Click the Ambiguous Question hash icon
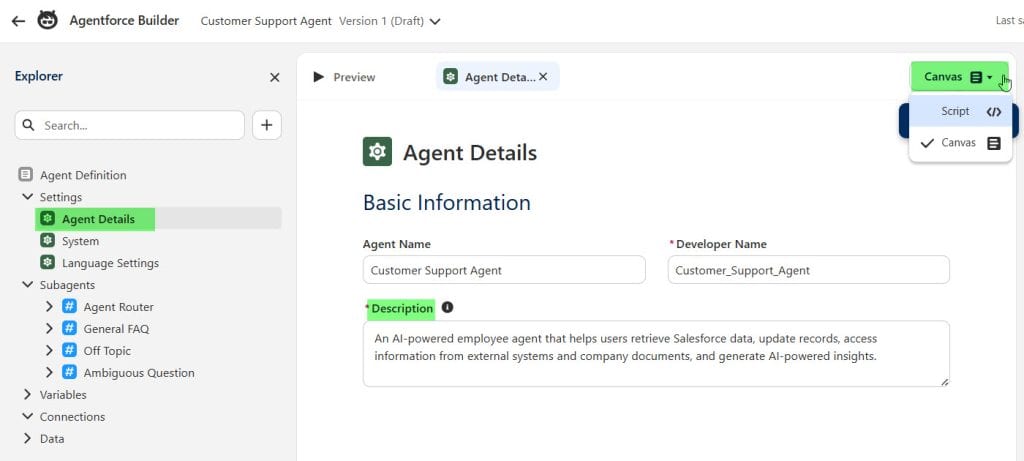The image size is (1024, 461). 69,372
